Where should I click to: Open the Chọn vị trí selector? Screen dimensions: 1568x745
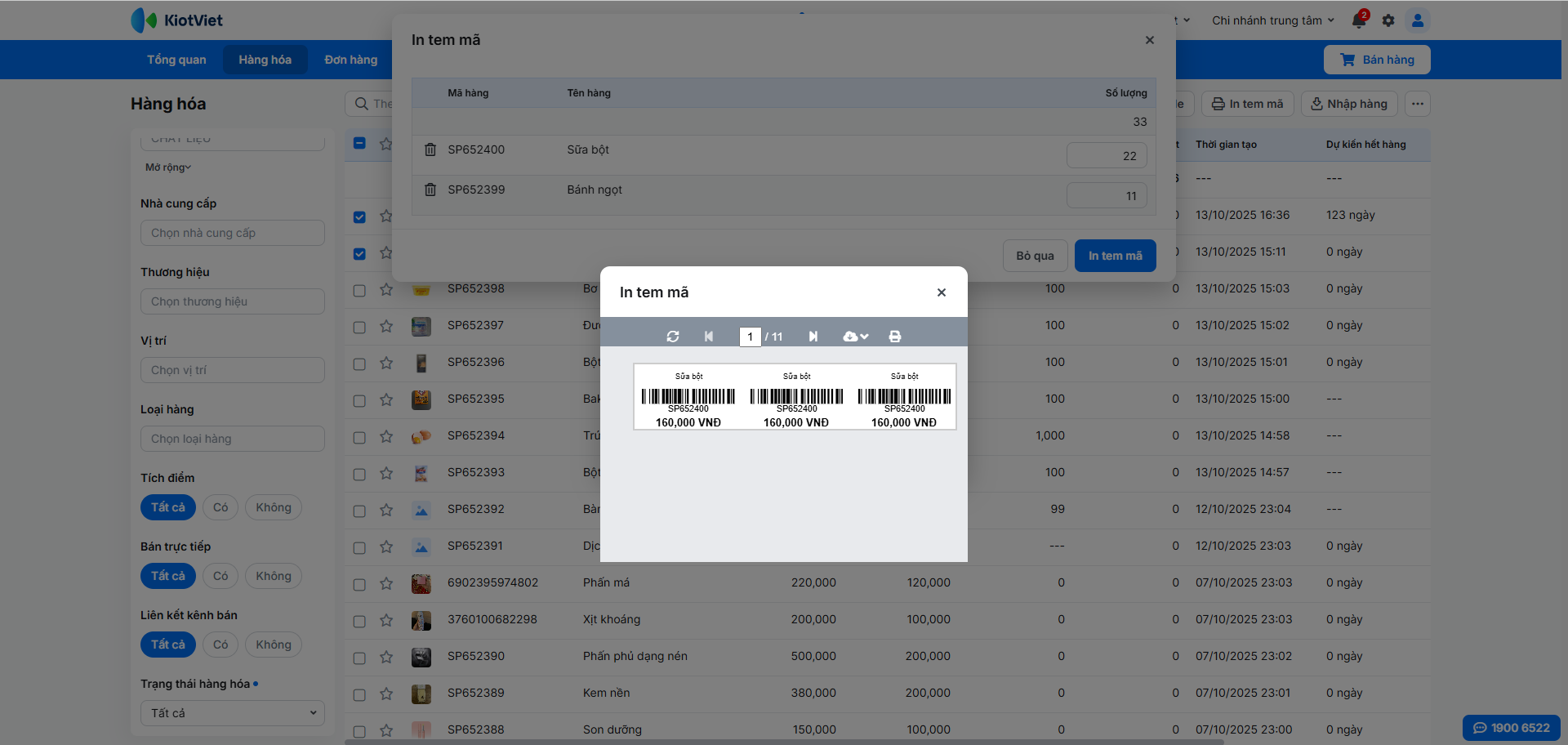233,370
